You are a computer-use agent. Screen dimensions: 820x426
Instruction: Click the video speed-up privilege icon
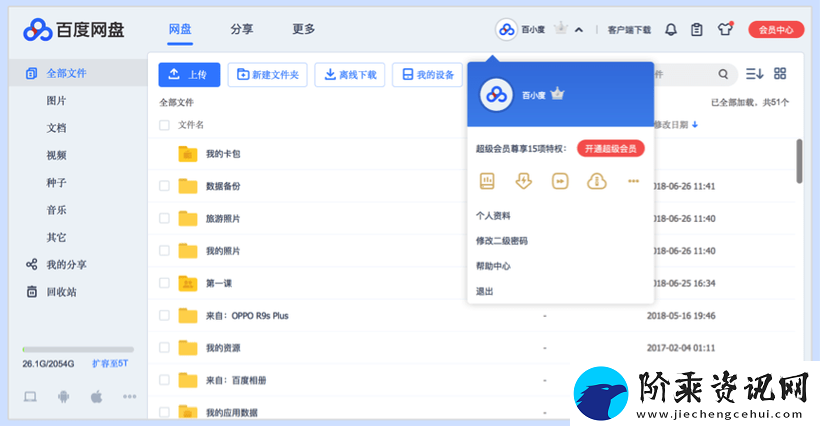(x=560, y=181)
